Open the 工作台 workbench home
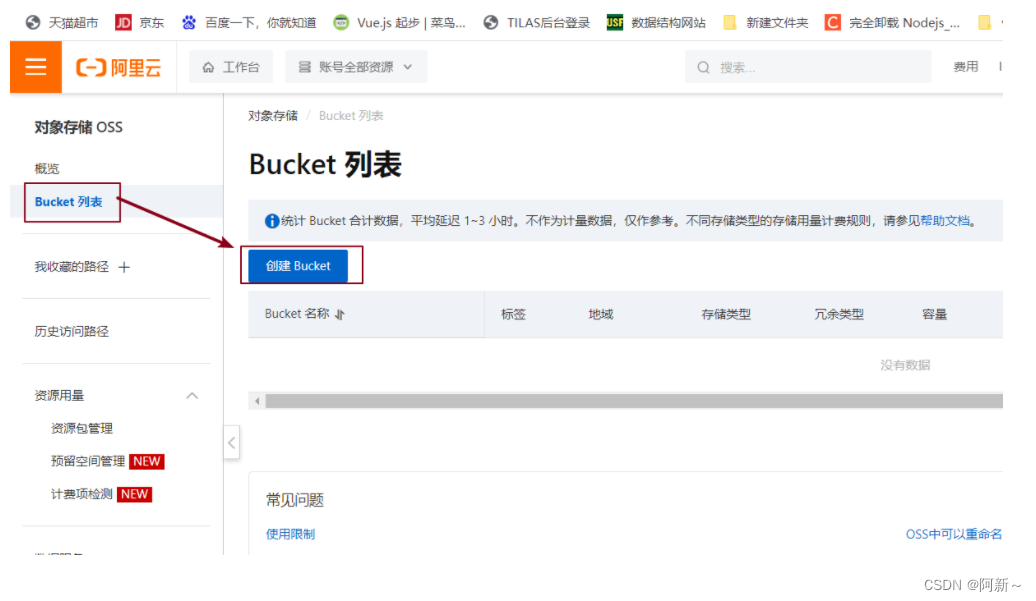 click(x=231, y=67)
